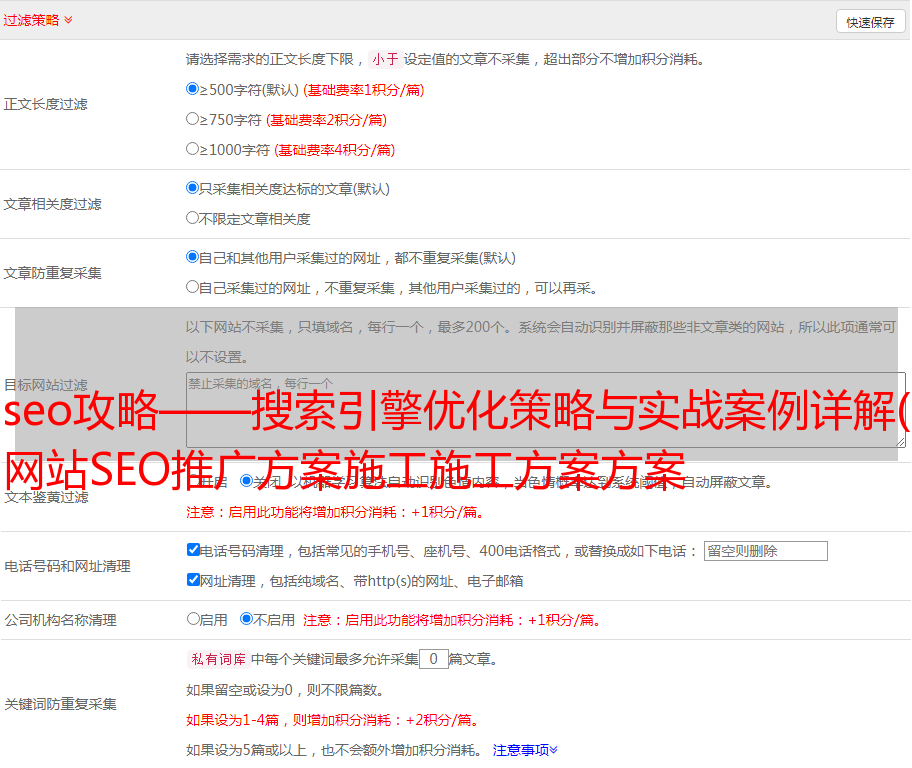Image resolution: width=912 pixels, height=768 pixels.
Task: Click the 私有词库 tag
Action: tap(217, 659)
